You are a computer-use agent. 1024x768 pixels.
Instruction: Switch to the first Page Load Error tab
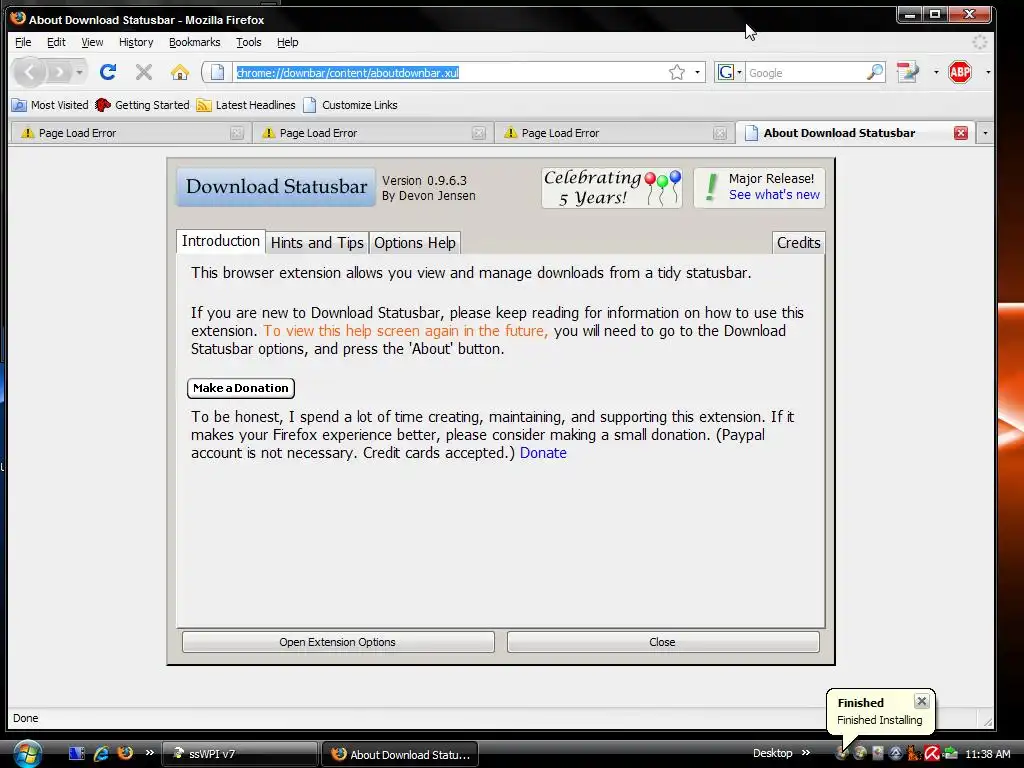(129, 133)
